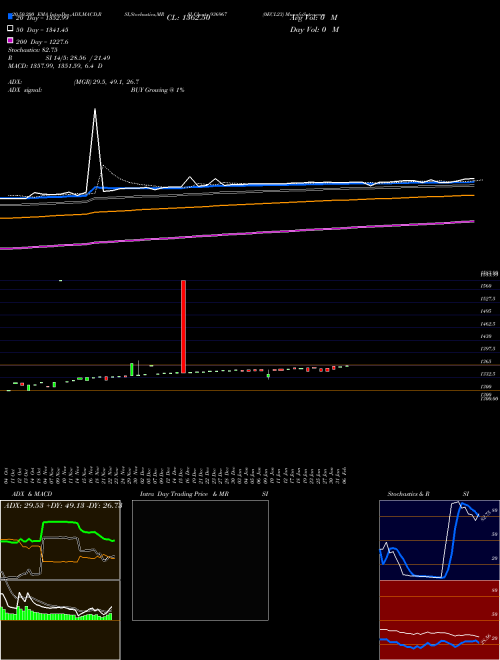The height and width of the screenshot is (660, 500).
Task: Click the 'CL: 1362.50' closing price label
Action: [x=188, y=18]
